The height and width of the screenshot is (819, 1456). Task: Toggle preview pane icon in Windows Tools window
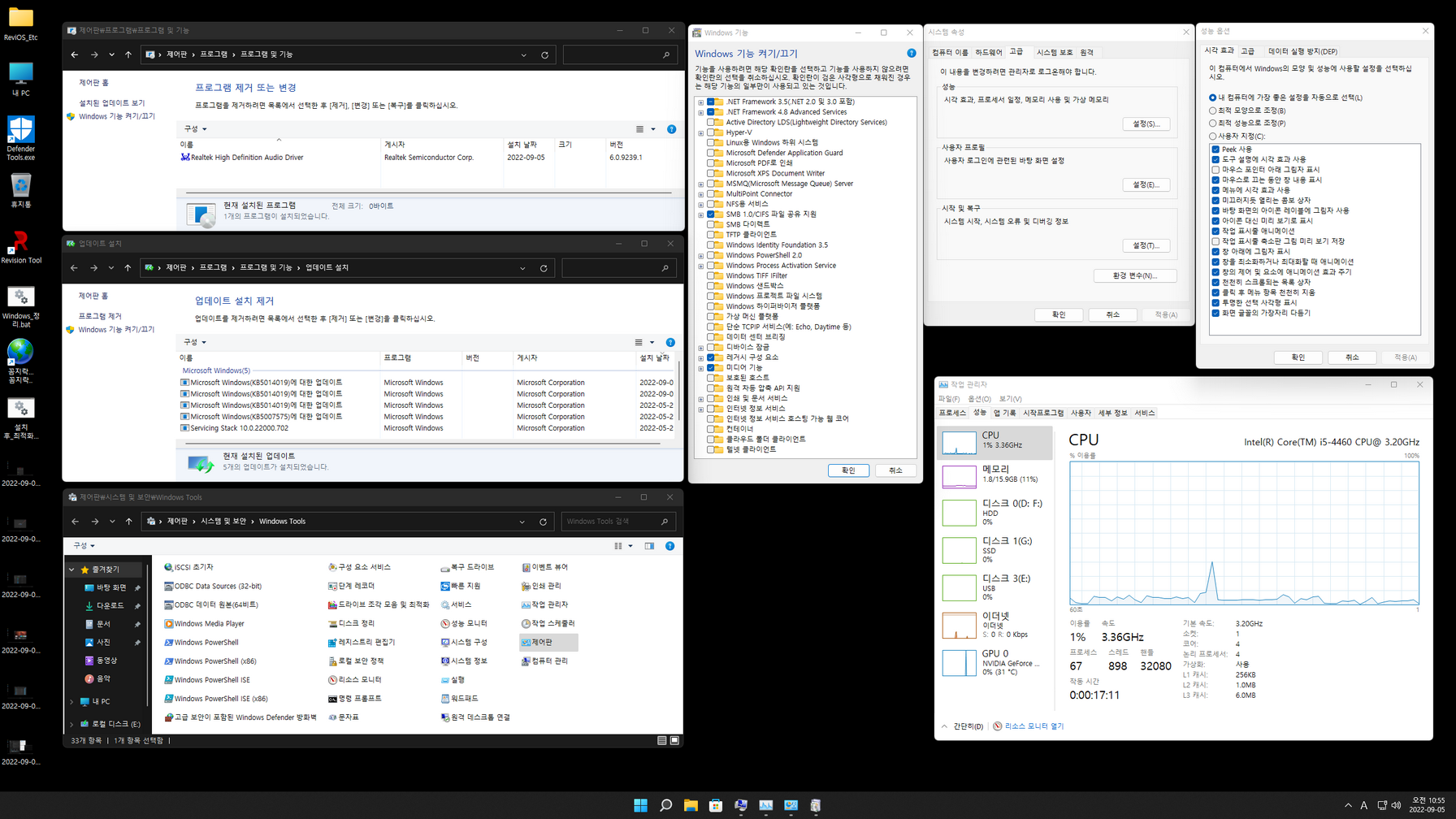(649, 546)
